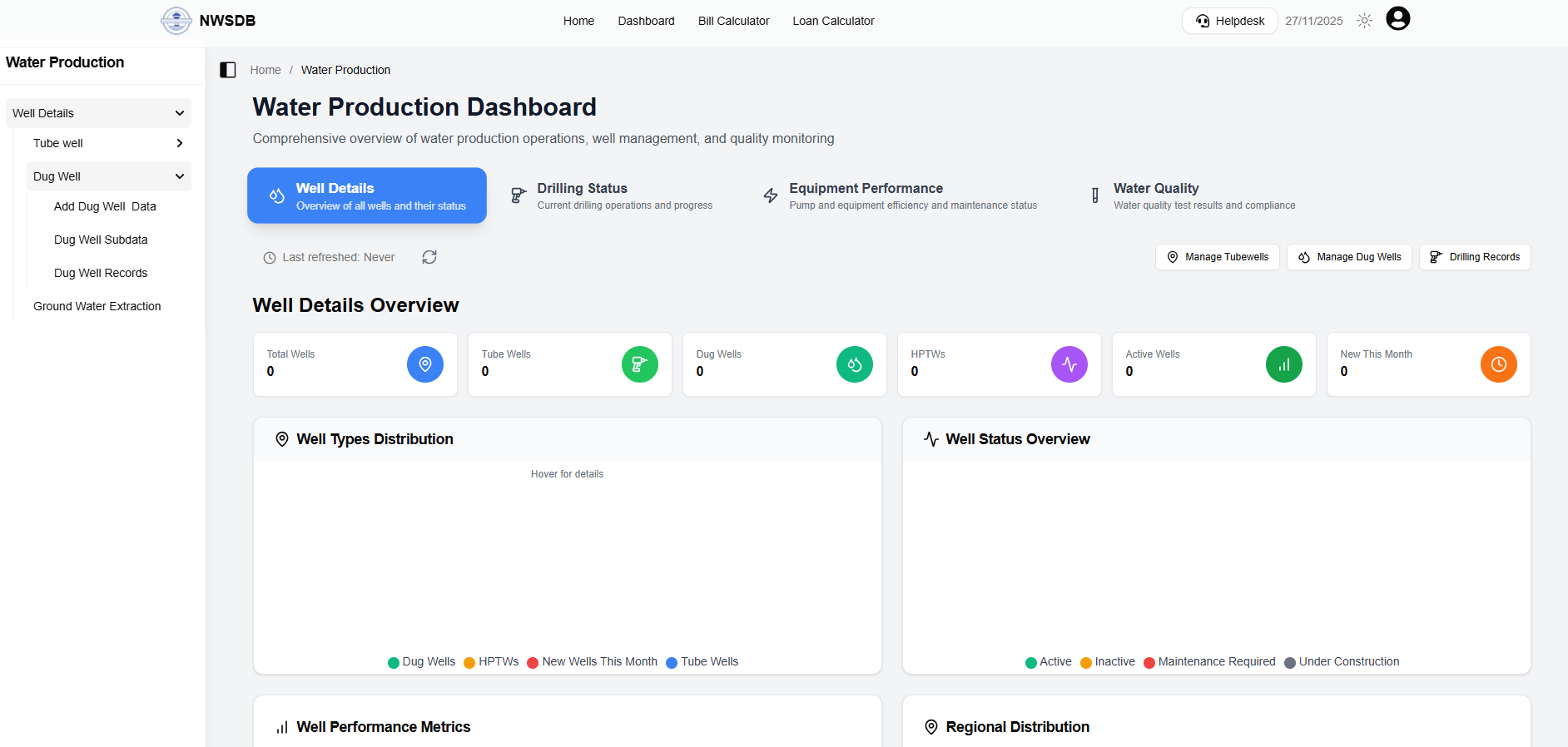Click the Total Wells blue pin icon
Image resolution: width=1568 pixels, height=747 pixels.
pos(425,364)
